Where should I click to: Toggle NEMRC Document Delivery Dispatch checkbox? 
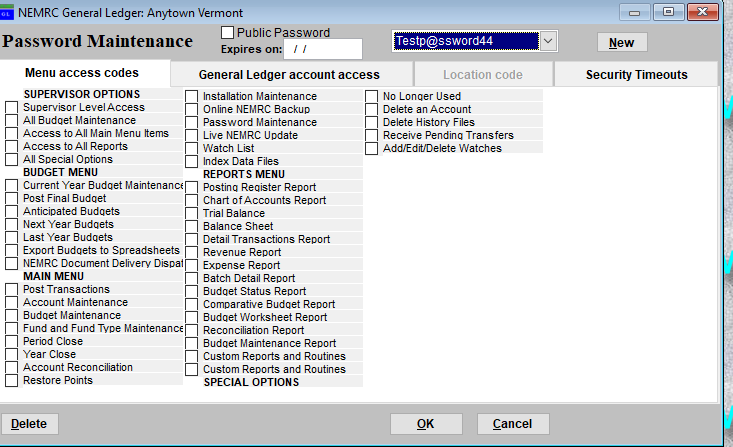[x=12, y=263]
